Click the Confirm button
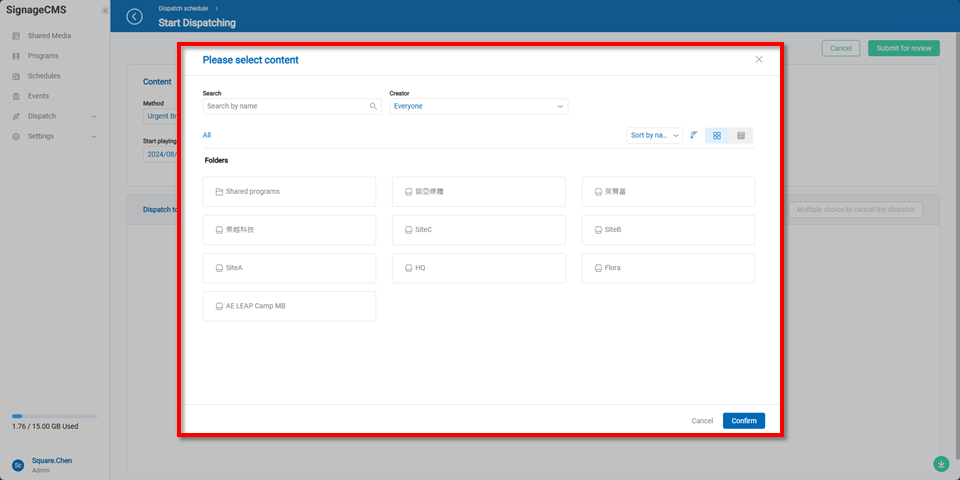 743,421
